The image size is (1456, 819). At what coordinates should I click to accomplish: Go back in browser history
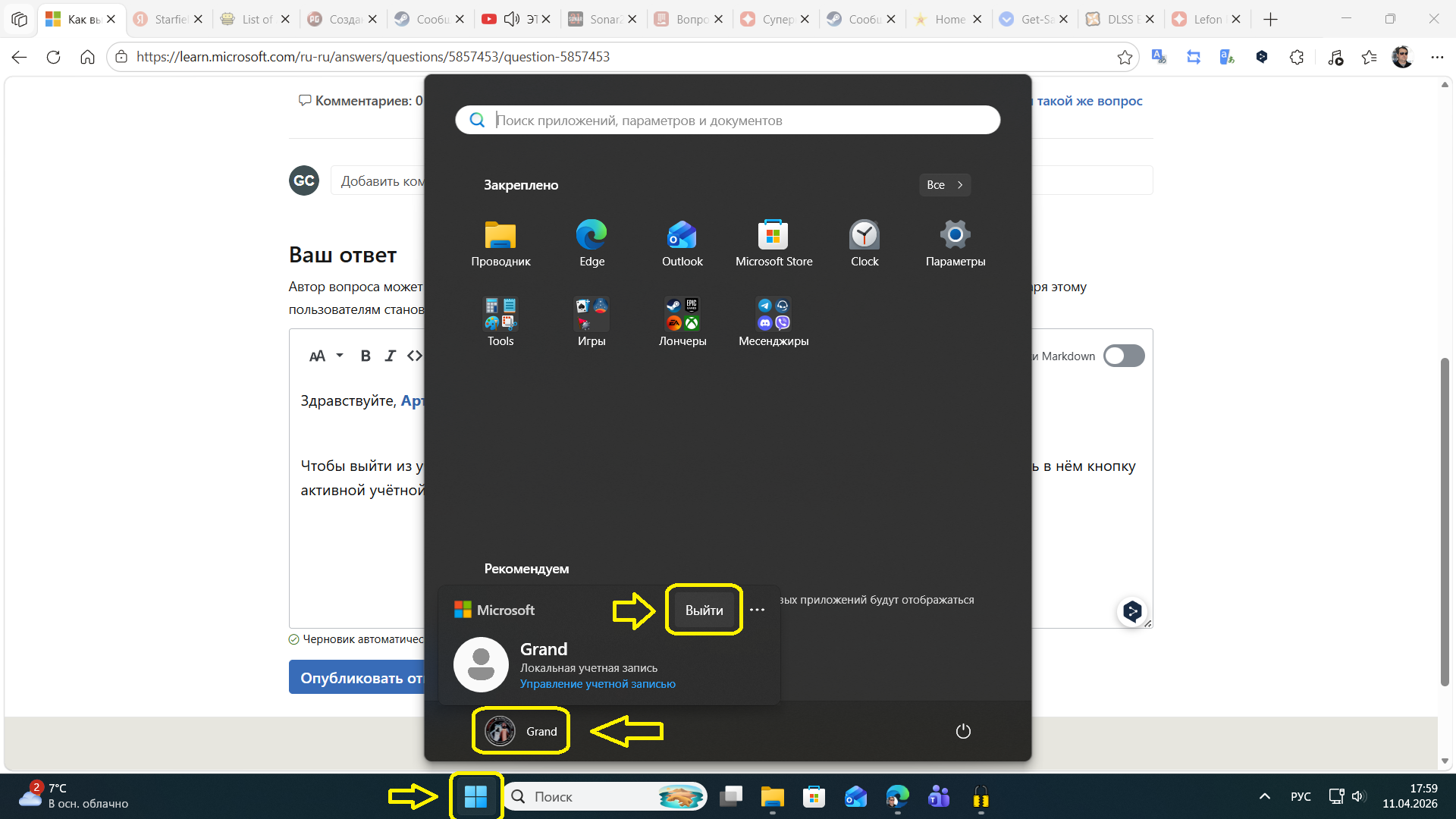[19, 57]
